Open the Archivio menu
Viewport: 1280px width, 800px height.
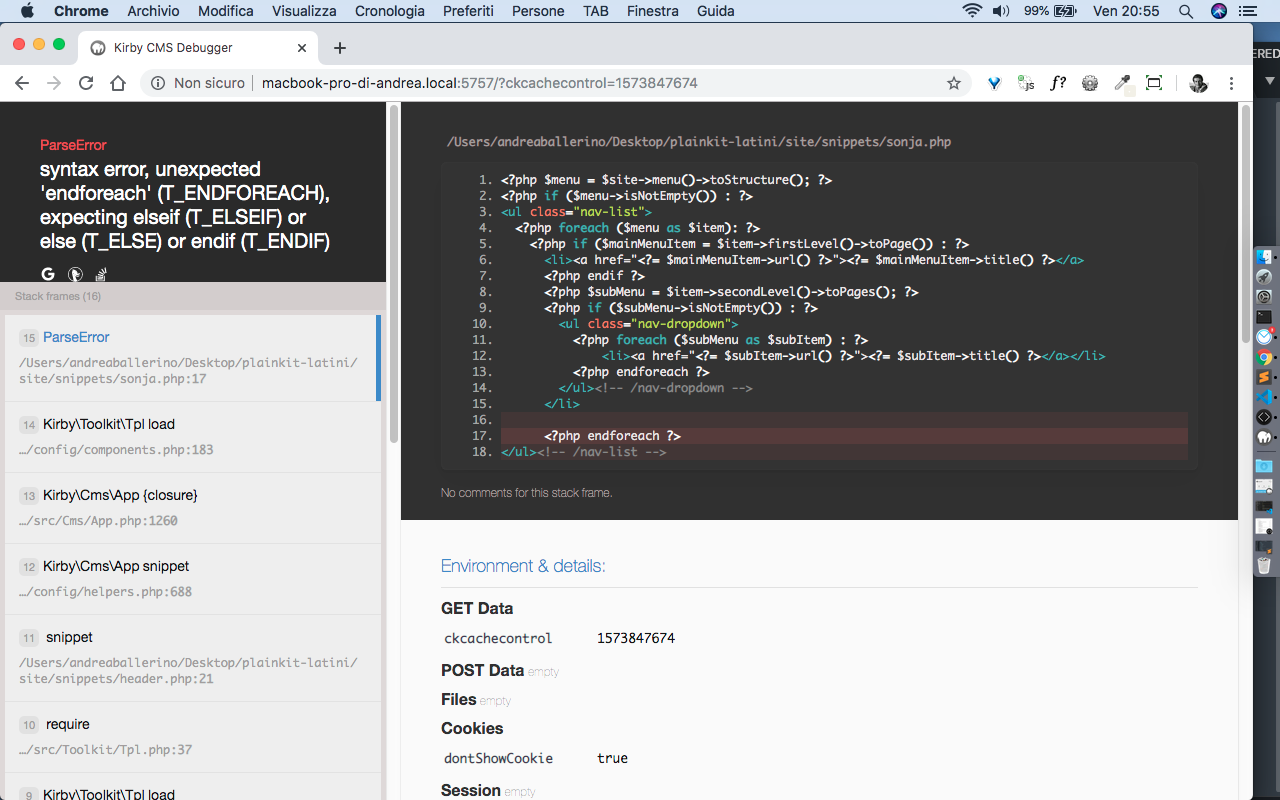154,11
